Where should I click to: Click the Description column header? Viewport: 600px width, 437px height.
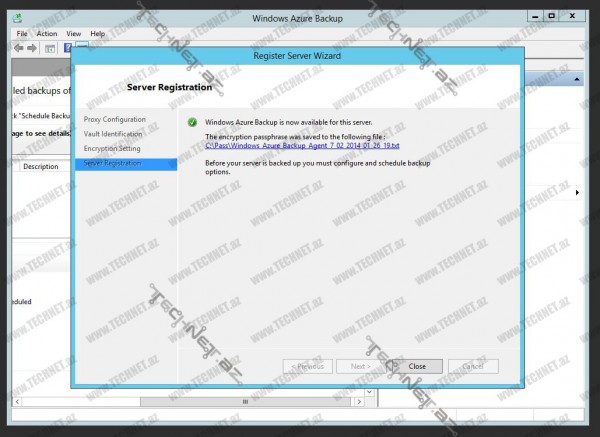pyautogui.click(x=41, y=166)
